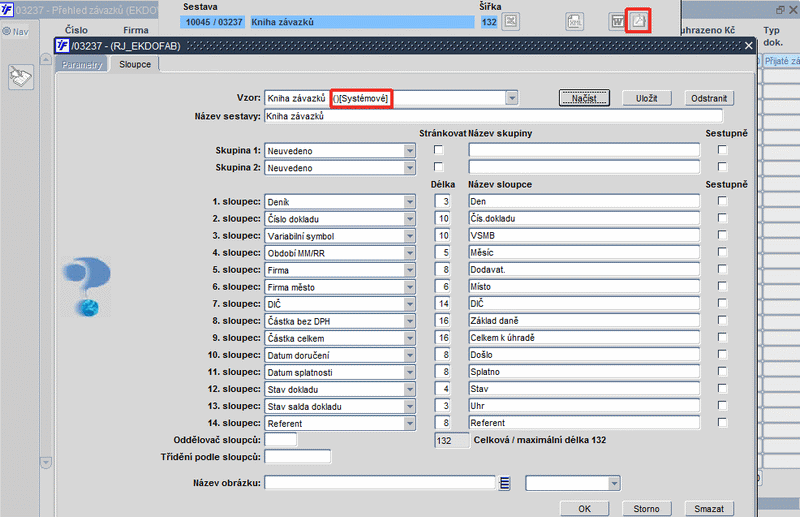The width and height of the screenshot is (800, 517).
Task: Click the down arrow of left scrollbar
Action: point(45,462)
